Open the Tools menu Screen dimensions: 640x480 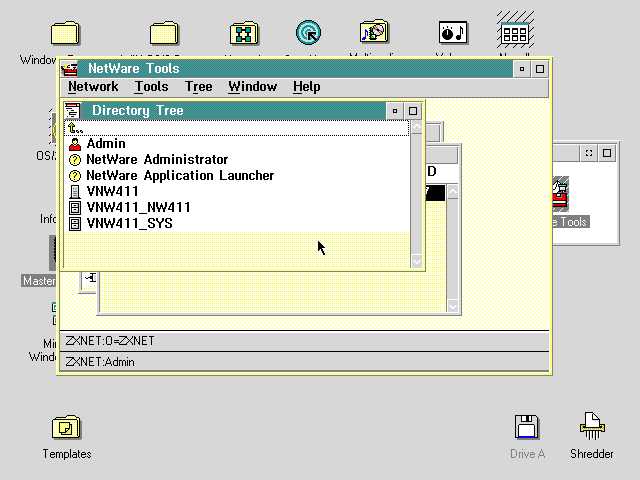click(151, 87)
